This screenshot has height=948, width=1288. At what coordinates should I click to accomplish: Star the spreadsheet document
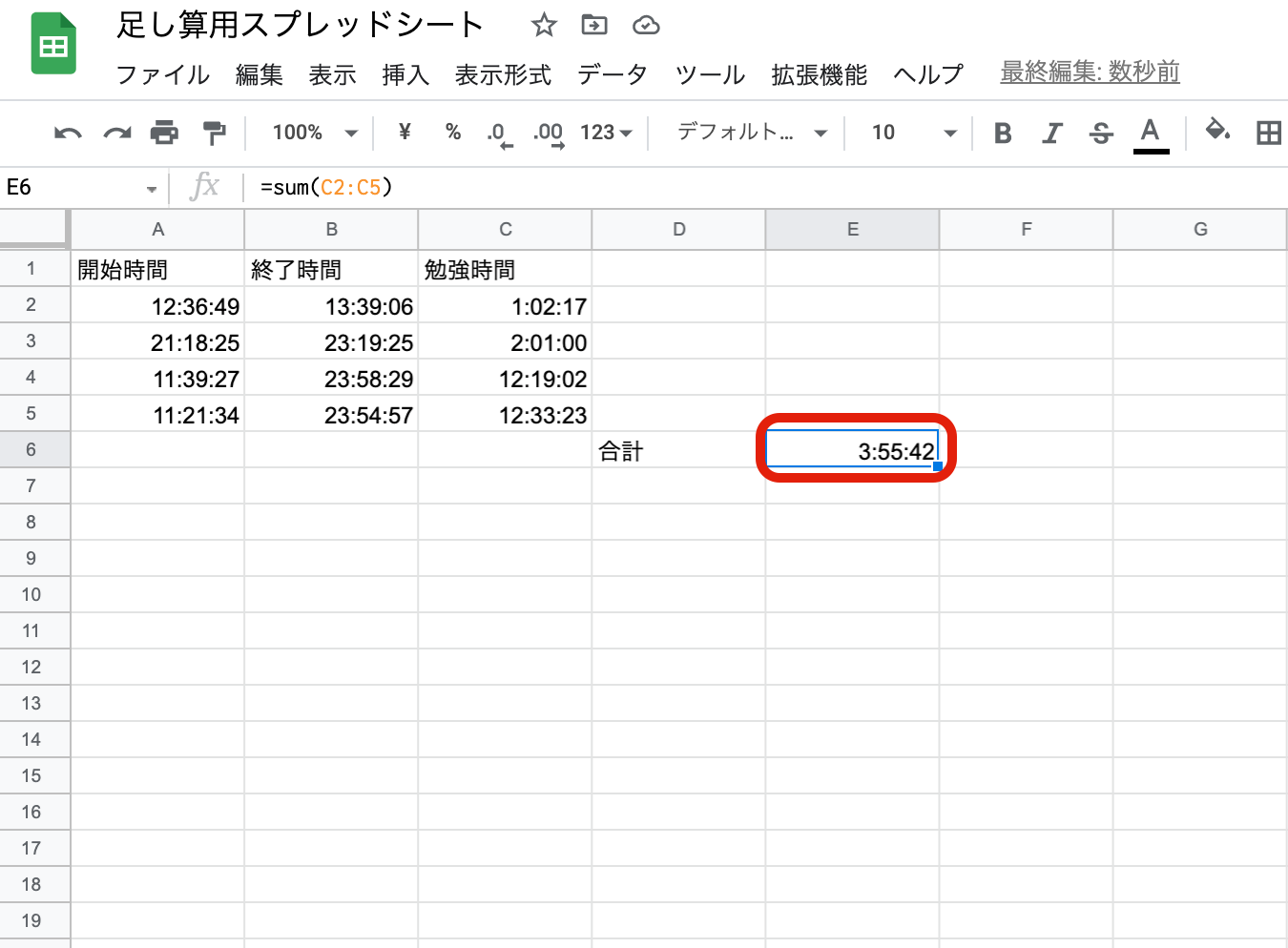tap(544, 25)
